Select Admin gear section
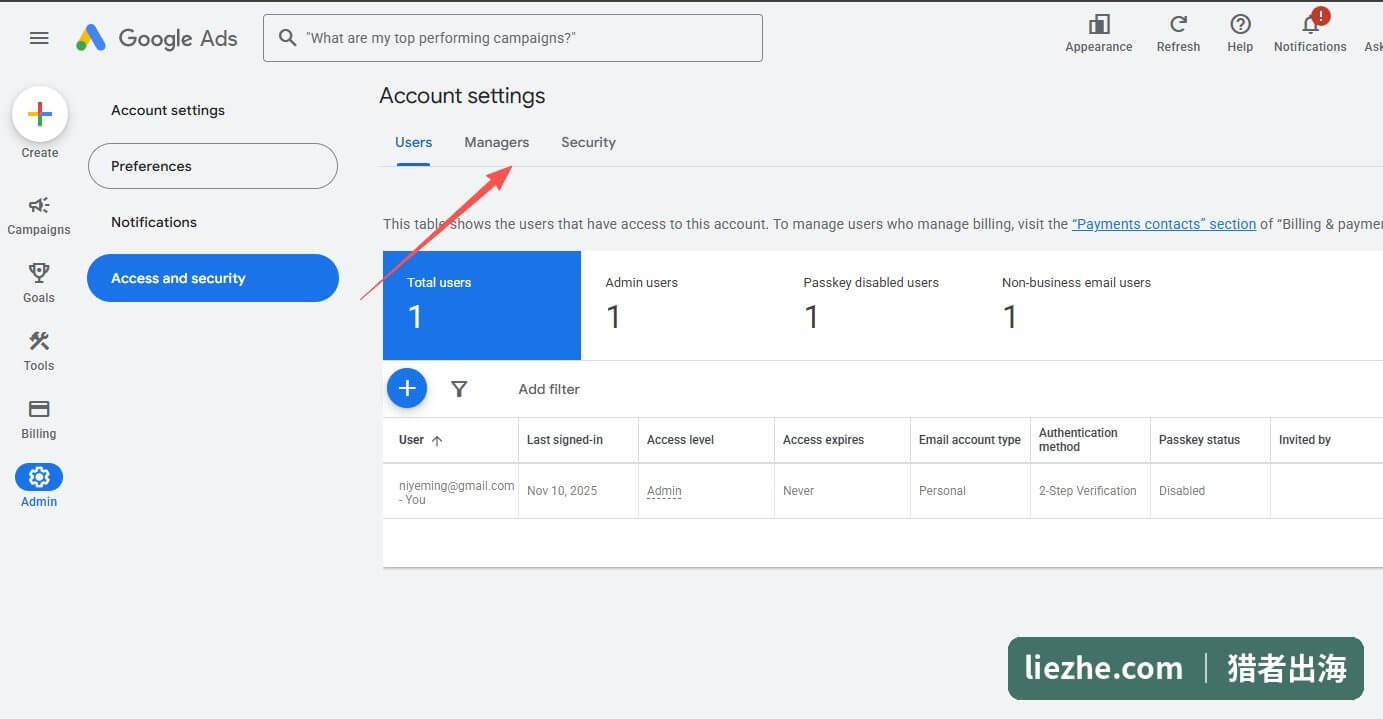 (39, 485)
